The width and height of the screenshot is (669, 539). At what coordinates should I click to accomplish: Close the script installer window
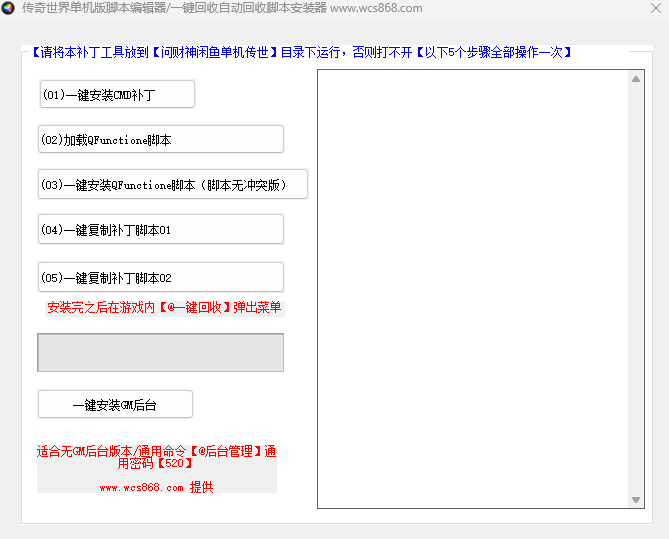[x=656, y=8]
